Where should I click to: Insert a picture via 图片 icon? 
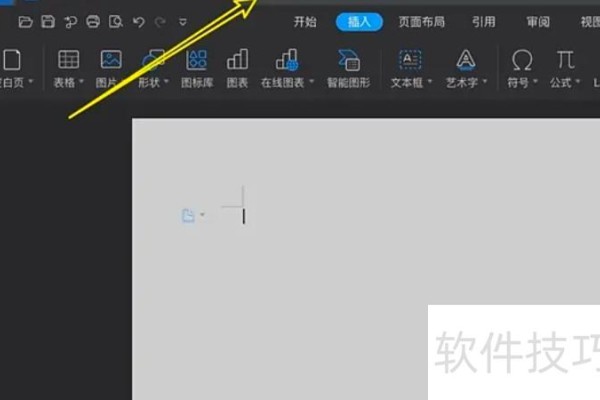coord(111,60)
